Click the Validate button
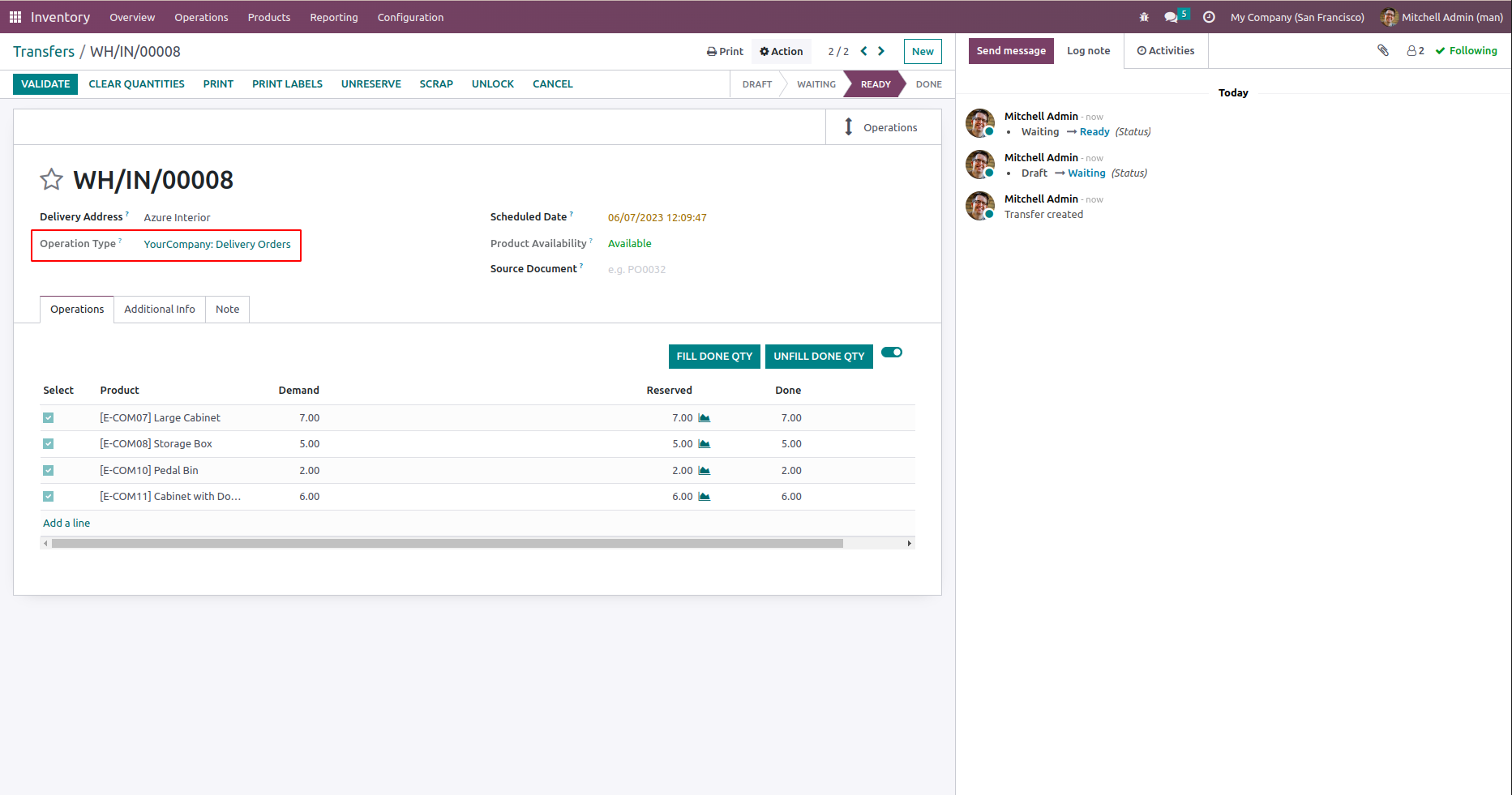This screenshot has height=795, width=1512. click(x=45, y=84)
